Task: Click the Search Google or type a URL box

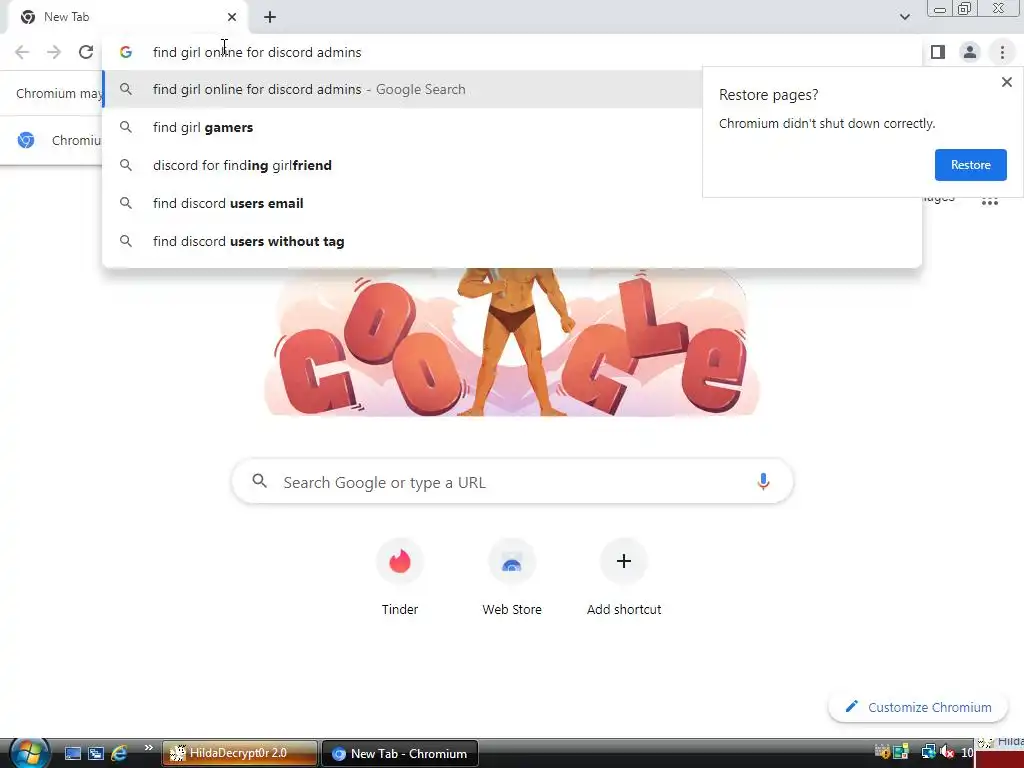Action: pos(513,482)
